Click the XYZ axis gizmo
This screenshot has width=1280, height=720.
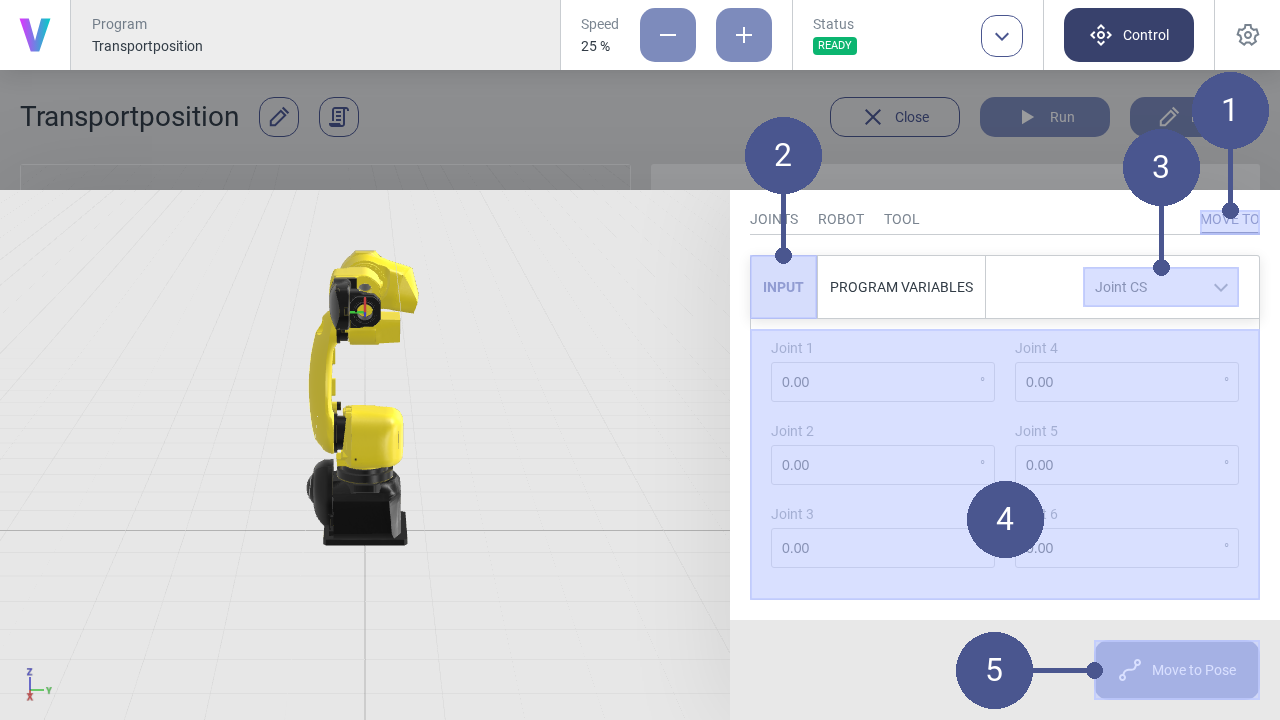coord(36,685)
